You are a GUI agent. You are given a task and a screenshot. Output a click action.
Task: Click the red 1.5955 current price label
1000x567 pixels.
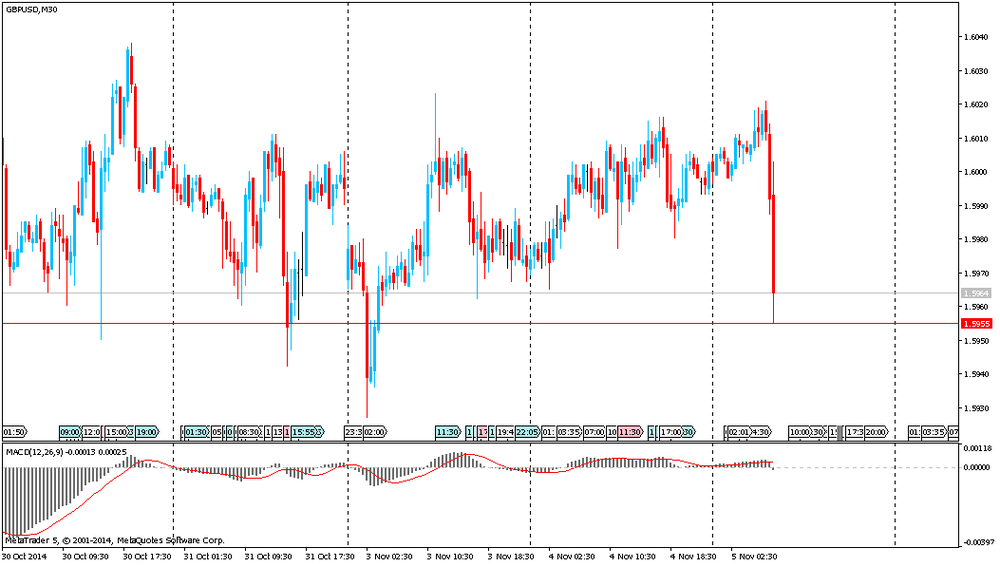pyautogui.click(x=975, y=324)
